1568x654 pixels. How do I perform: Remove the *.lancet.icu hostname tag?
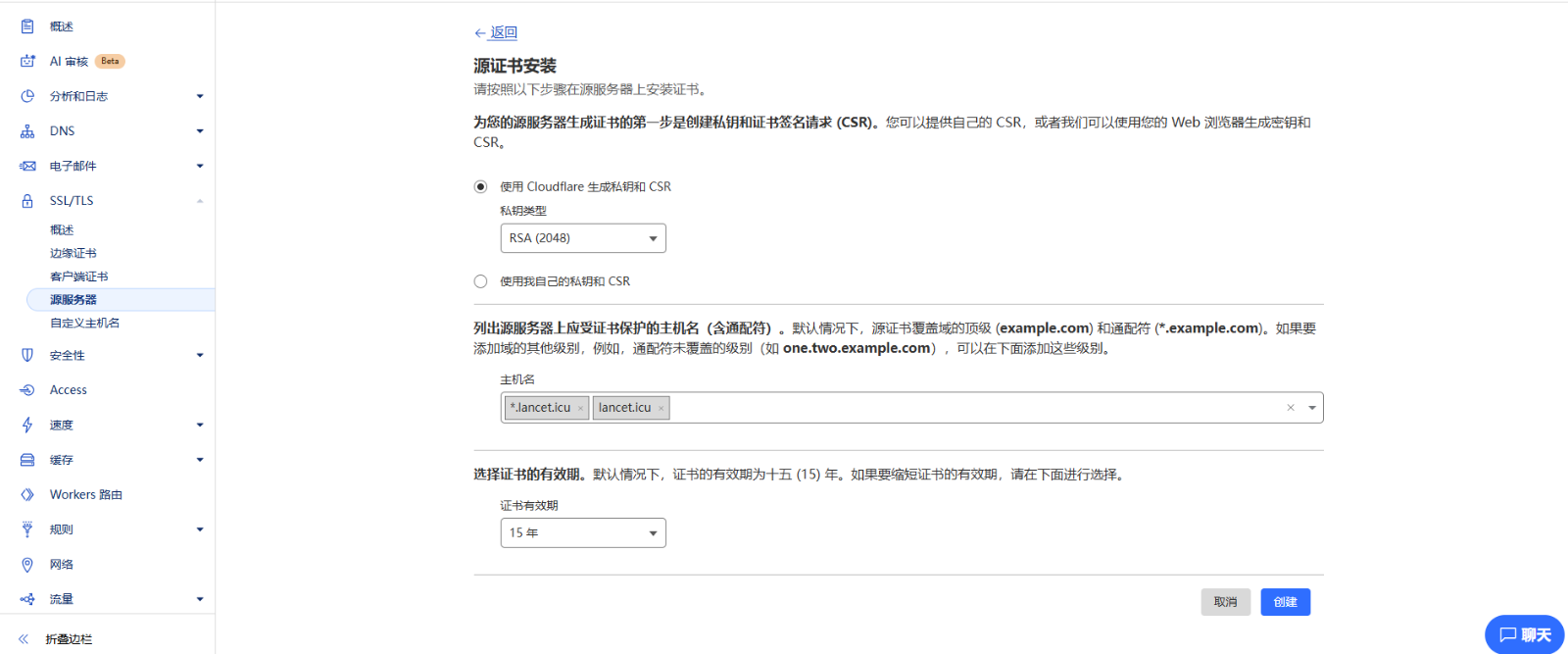[x=580, y=409]
